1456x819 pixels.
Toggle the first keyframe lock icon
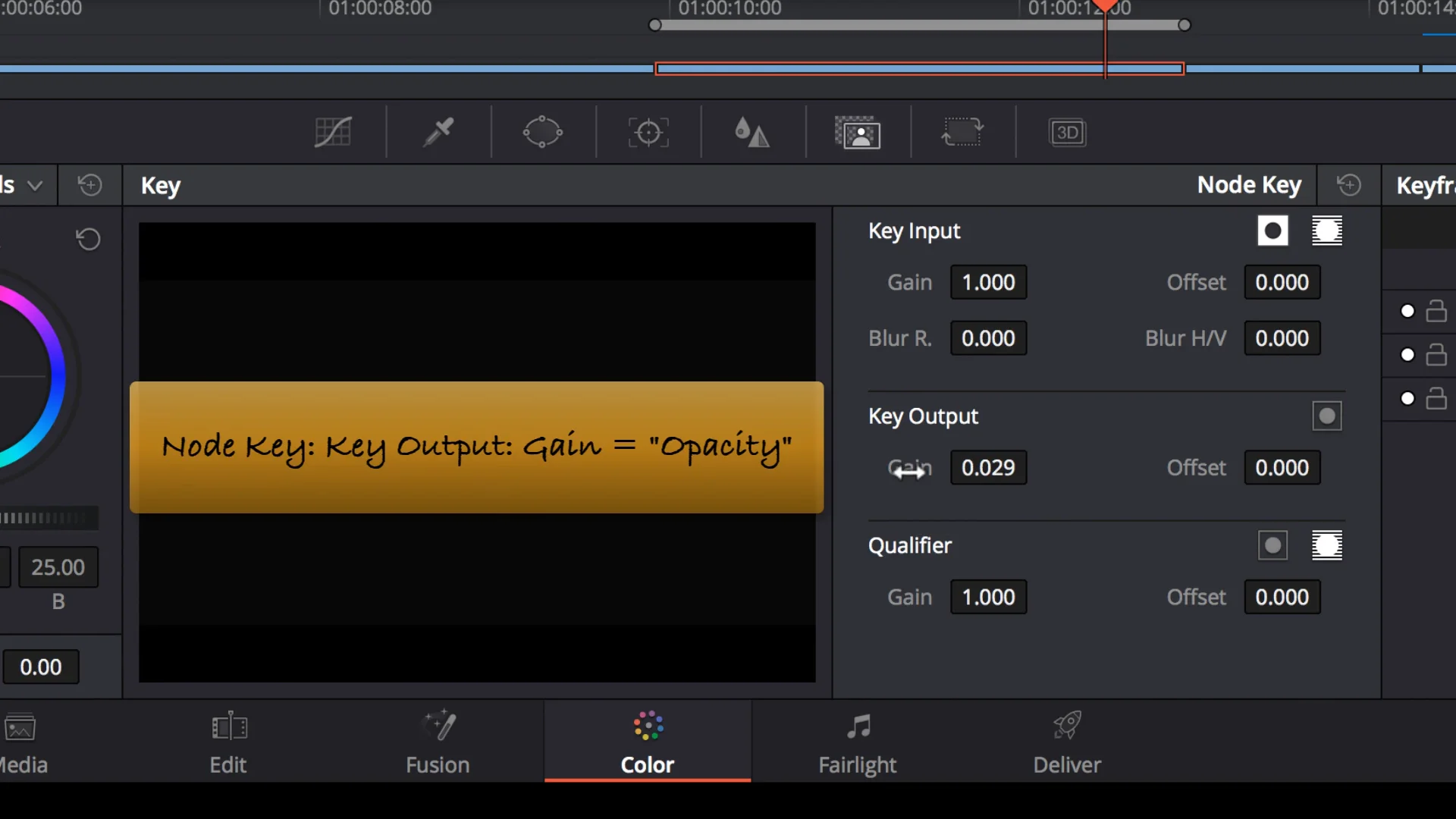click(1436, 311)
